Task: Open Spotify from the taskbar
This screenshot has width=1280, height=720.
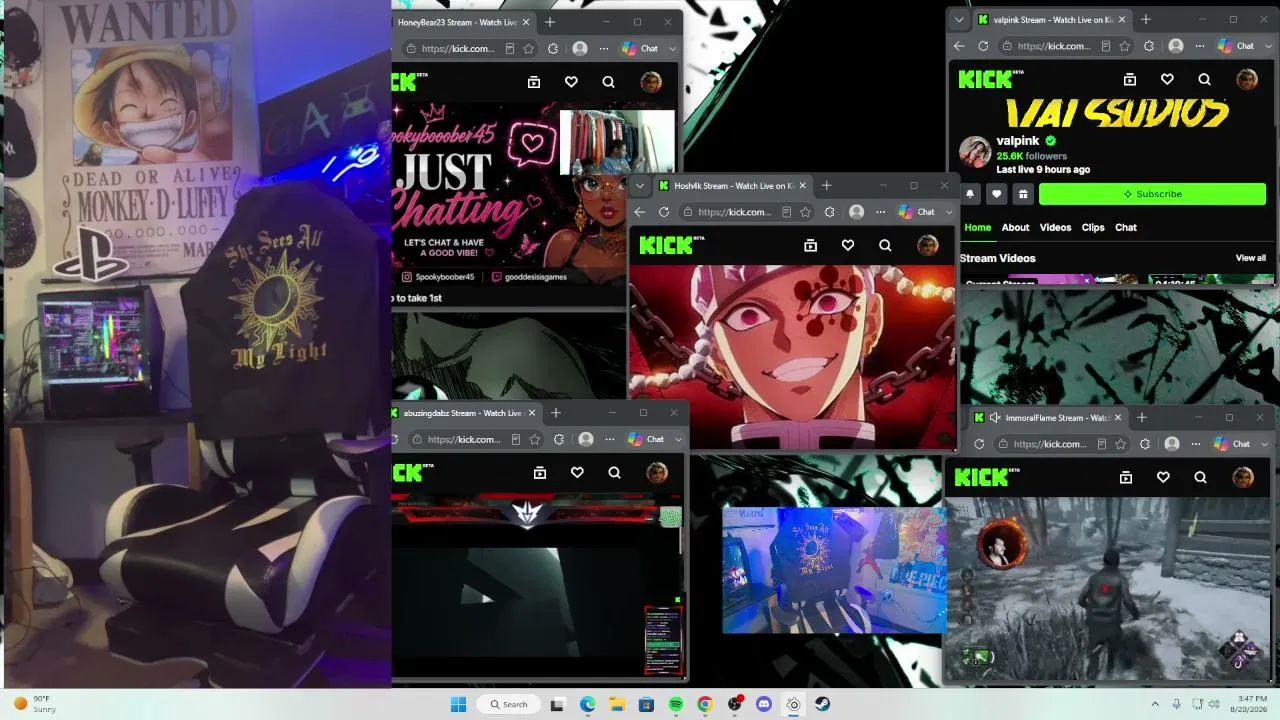Action: coord(676,704)
